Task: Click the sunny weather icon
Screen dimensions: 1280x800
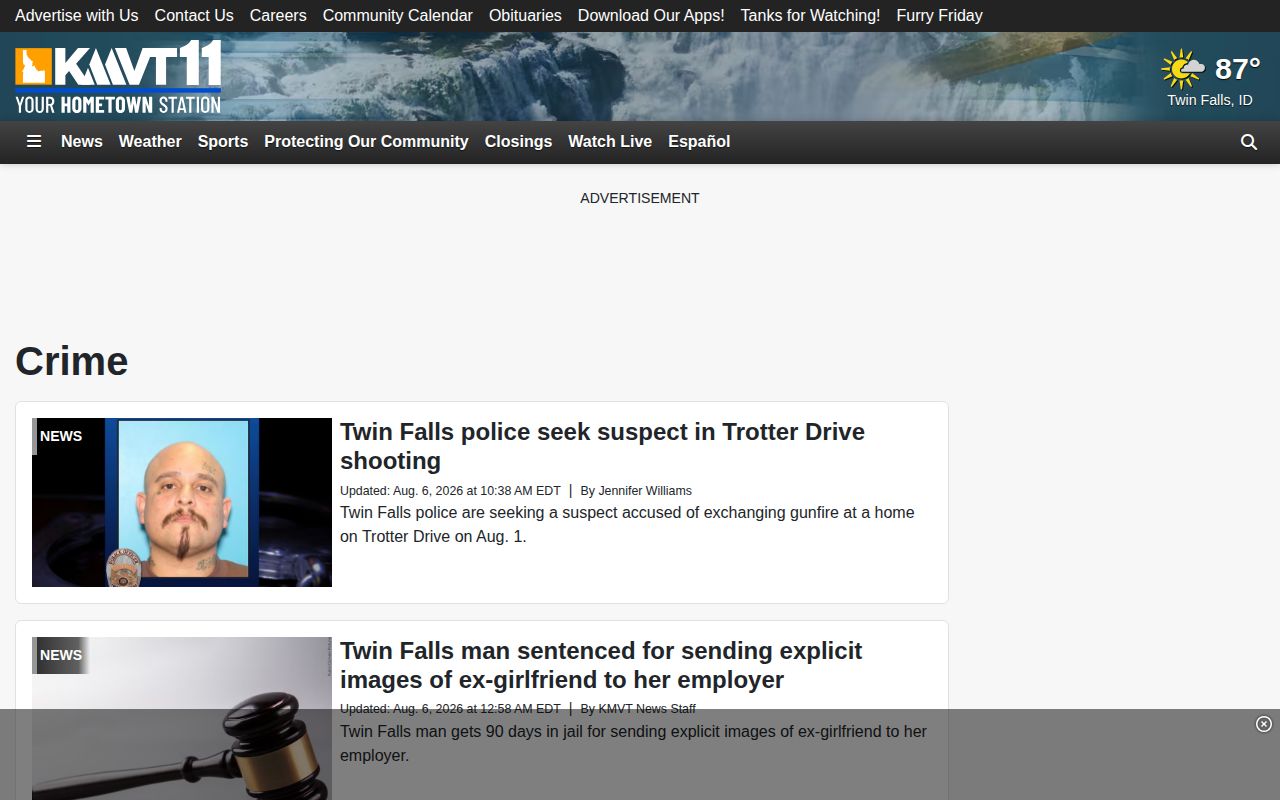Action: coord(1183,69)
